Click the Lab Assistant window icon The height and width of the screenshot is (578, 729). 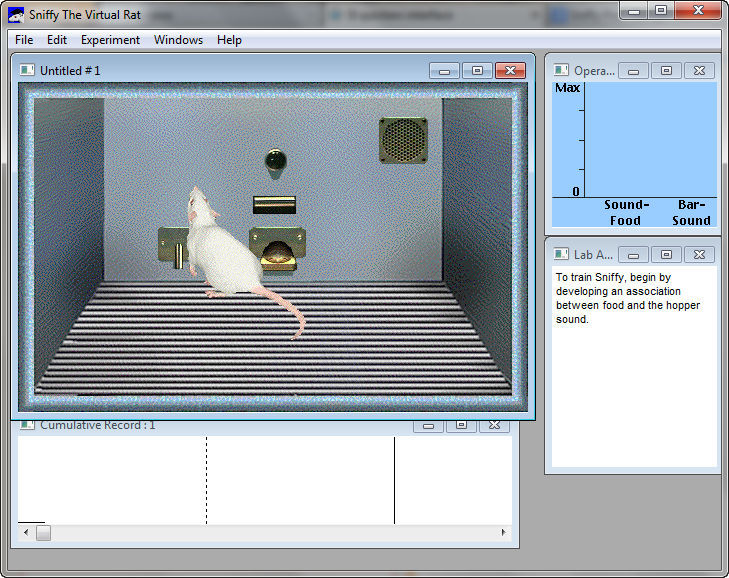[561, 254]
